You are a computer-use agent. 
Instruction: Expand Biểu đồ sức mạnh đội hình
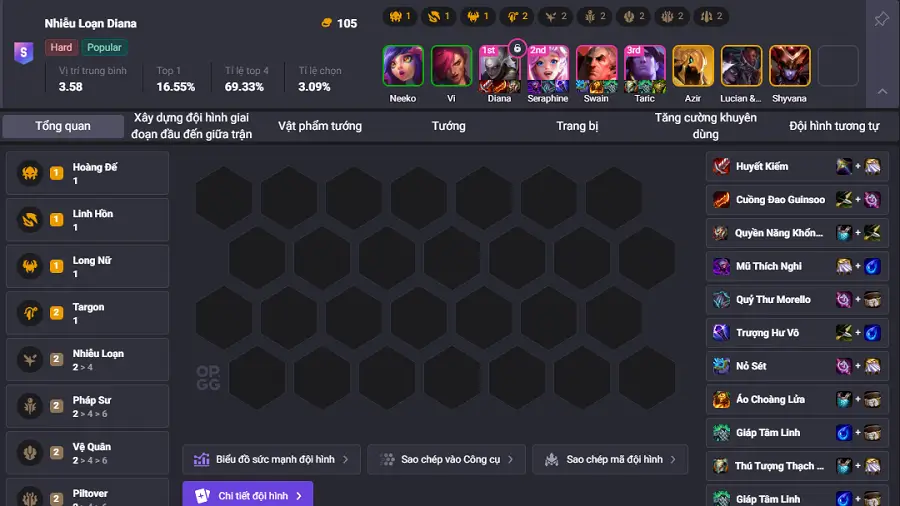point(271,460)
